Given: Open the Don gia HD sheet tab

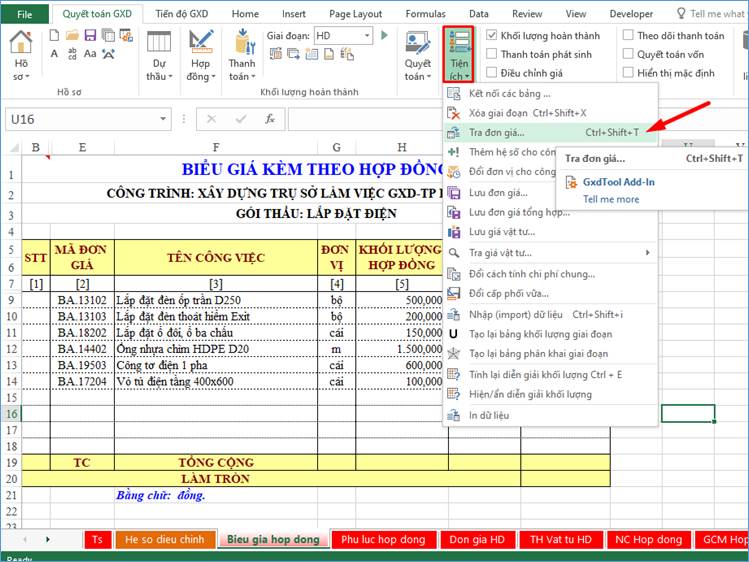Looking at the screenshot, I should coord(476,539).
